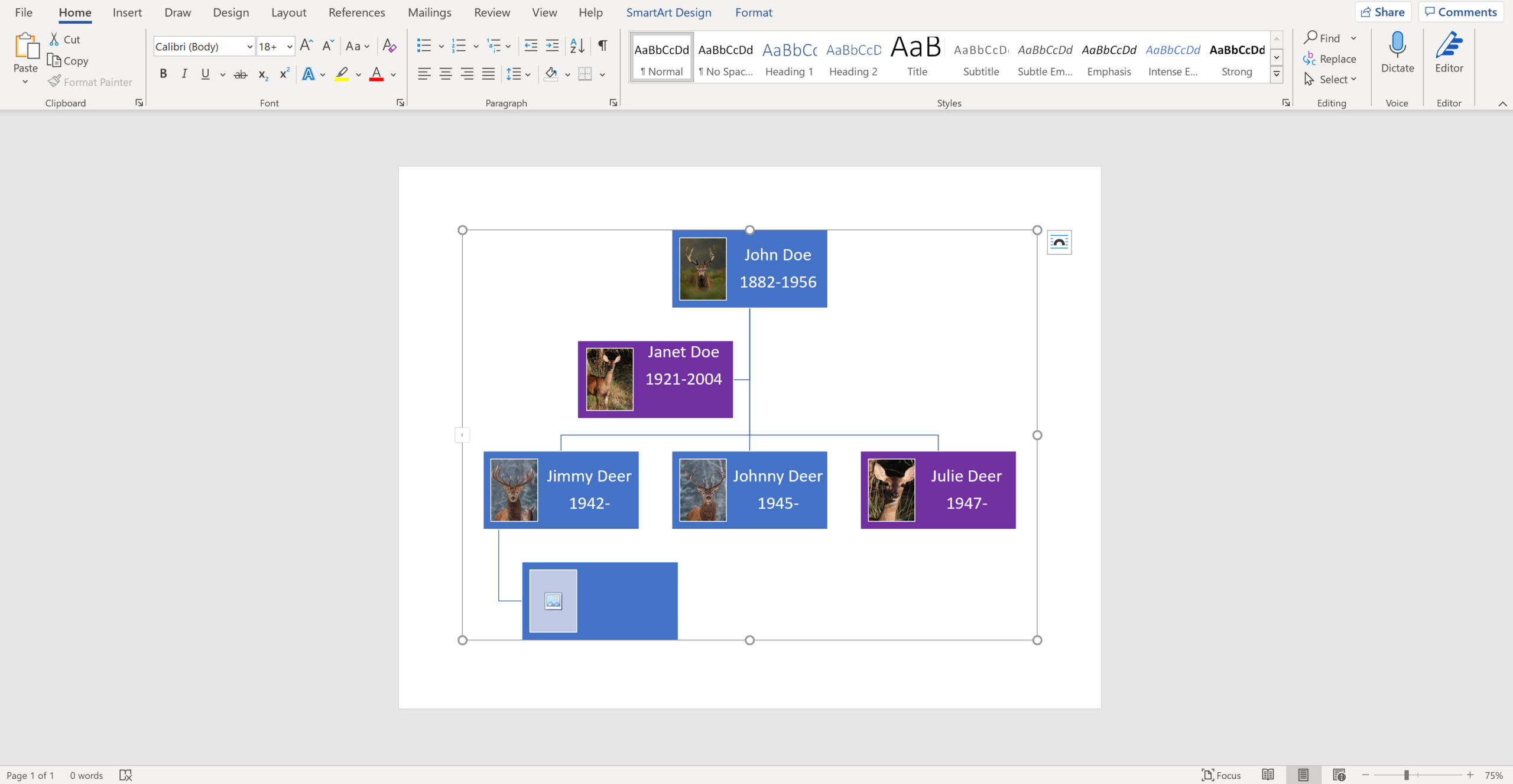The image size is (1513, 784).
Task: Apply strikethrough formatting
Action: (240, 73)
